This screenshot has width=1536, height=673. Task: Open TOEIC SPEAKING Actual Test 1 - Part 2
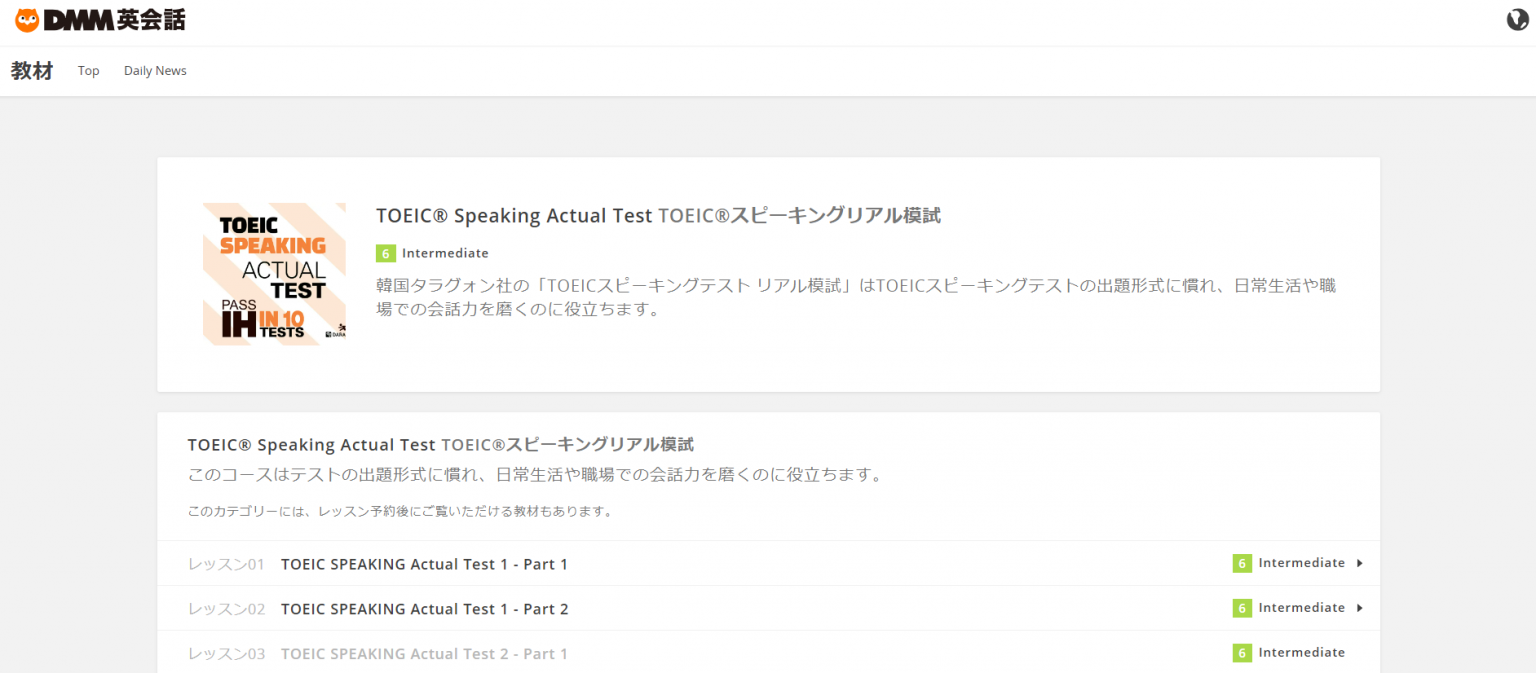[424, 609]
